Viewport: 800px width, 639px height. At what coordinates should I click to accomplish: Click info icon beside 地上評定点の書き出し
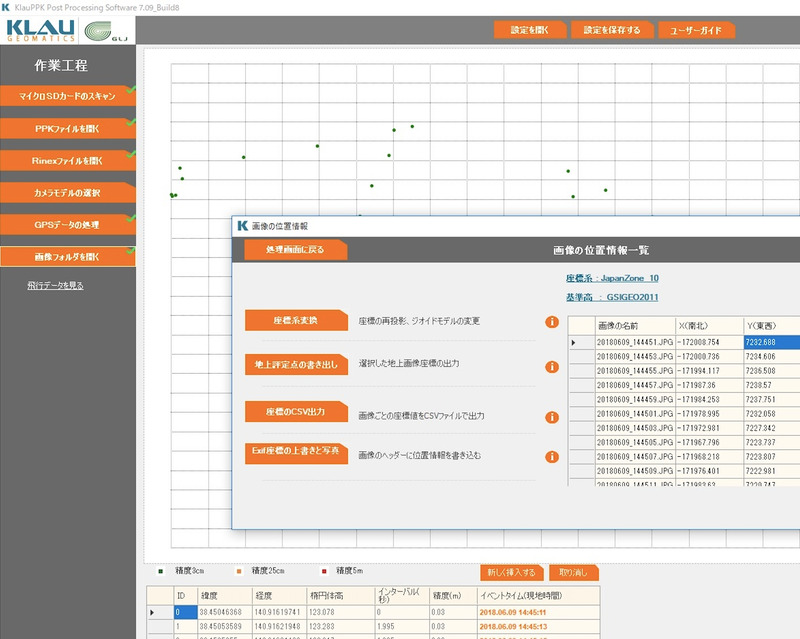click(x=551, y=367)
